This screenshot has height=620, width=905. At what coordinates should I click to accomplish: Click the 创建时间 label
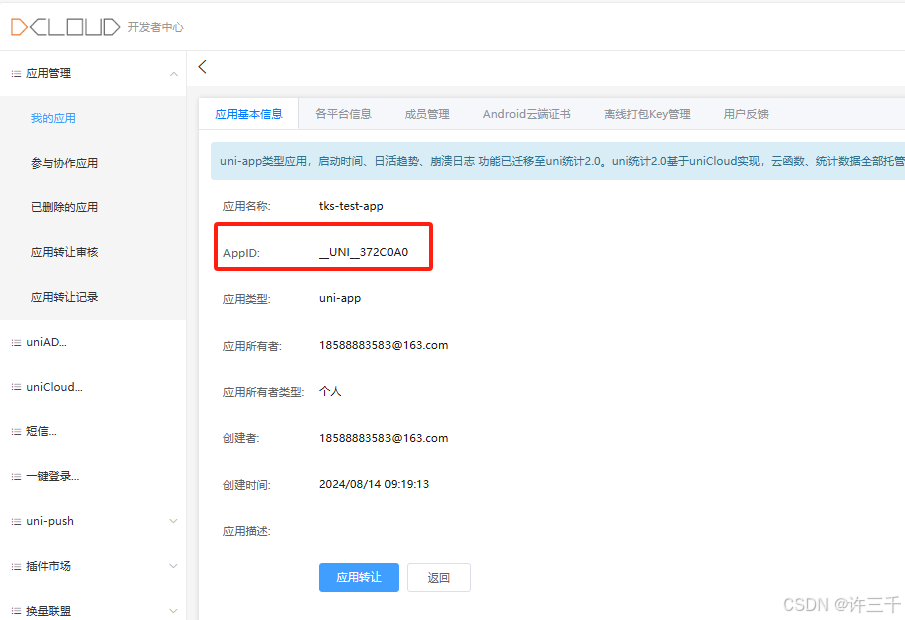click(246, 485)
